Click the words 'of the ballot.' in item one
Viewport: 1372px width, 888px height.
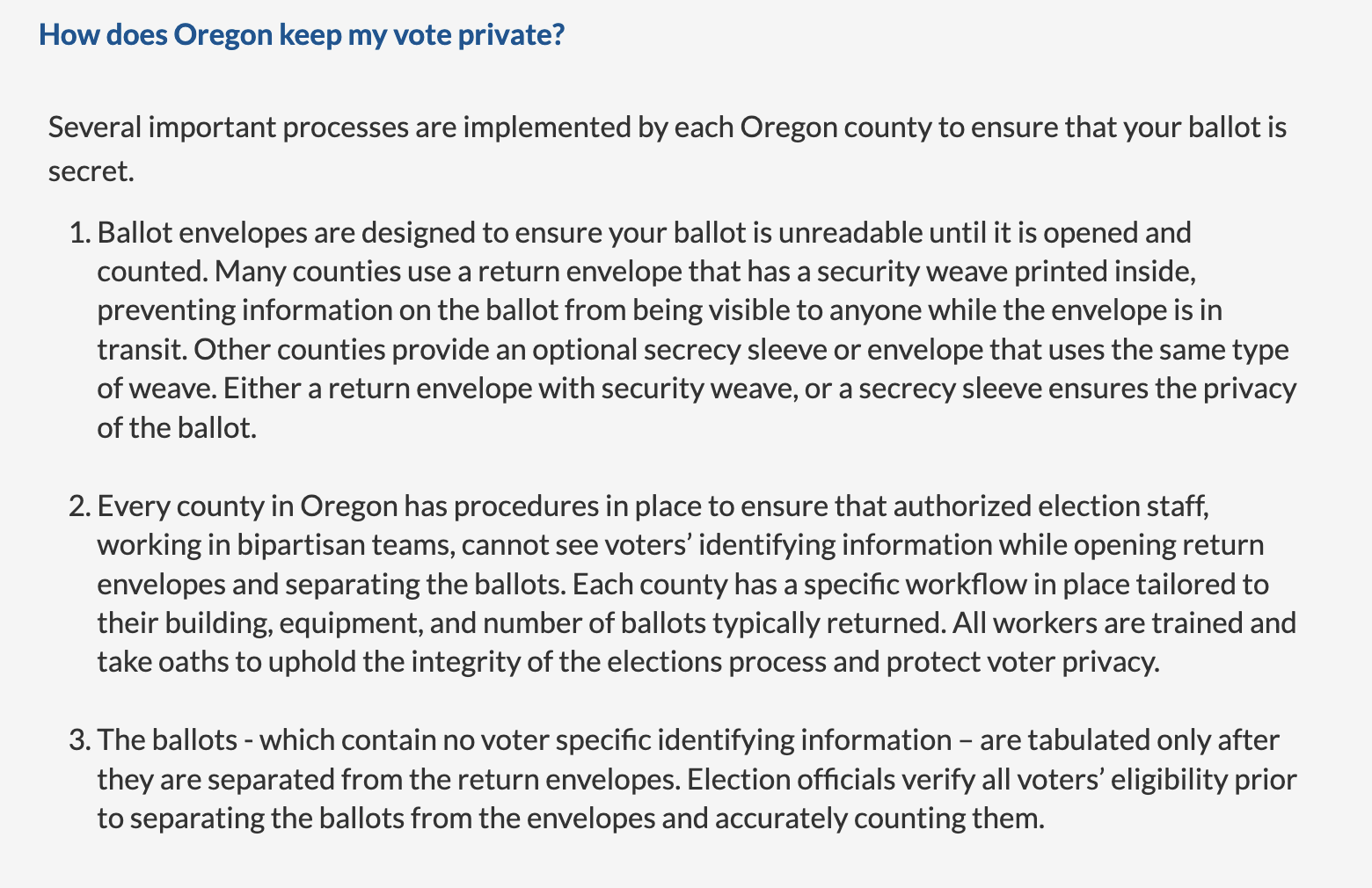click(177, 428)
